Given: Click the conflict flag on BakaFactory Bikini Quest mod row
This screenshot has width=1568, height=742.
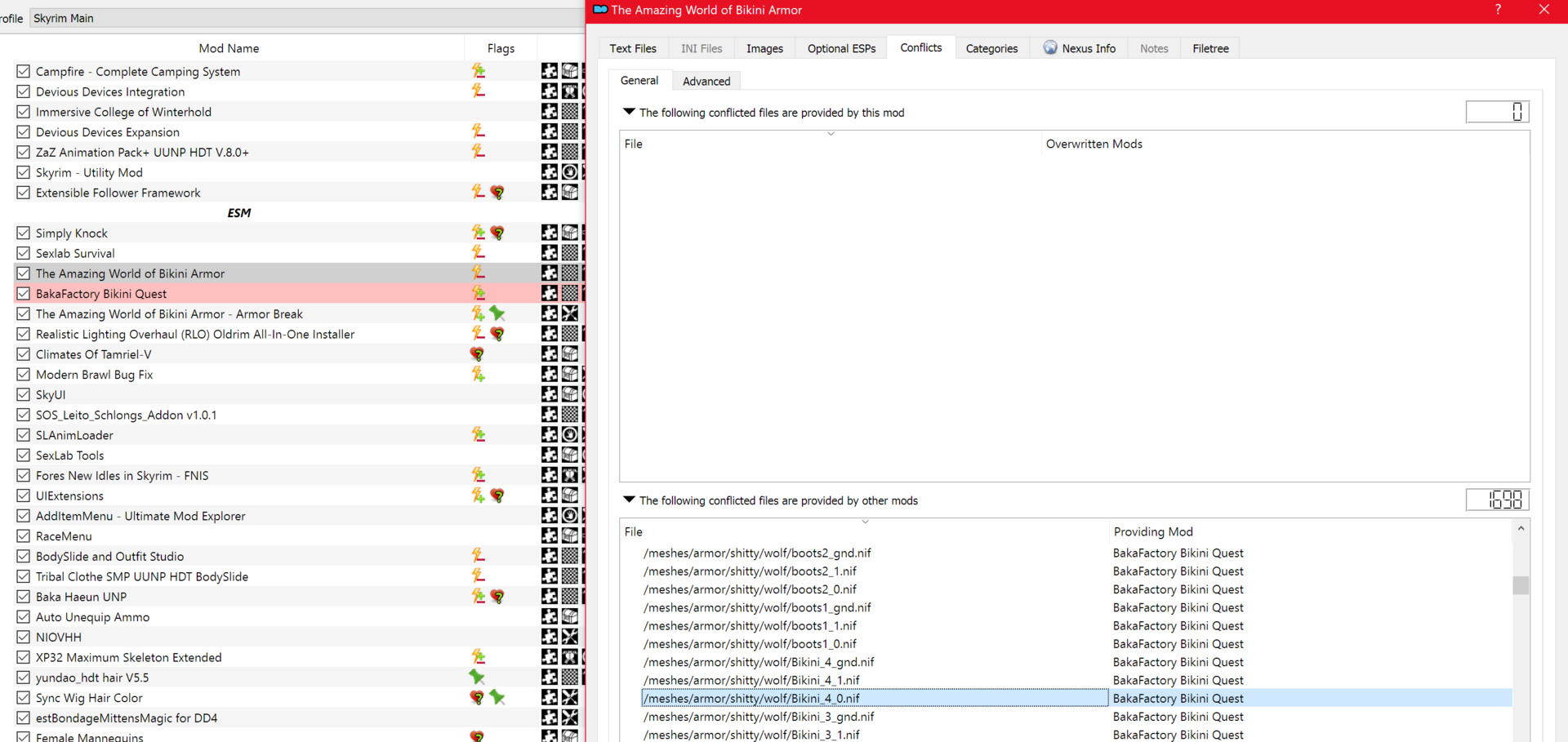Looking at the screenshot, I should pyautogui.click(x=479, y=294).
